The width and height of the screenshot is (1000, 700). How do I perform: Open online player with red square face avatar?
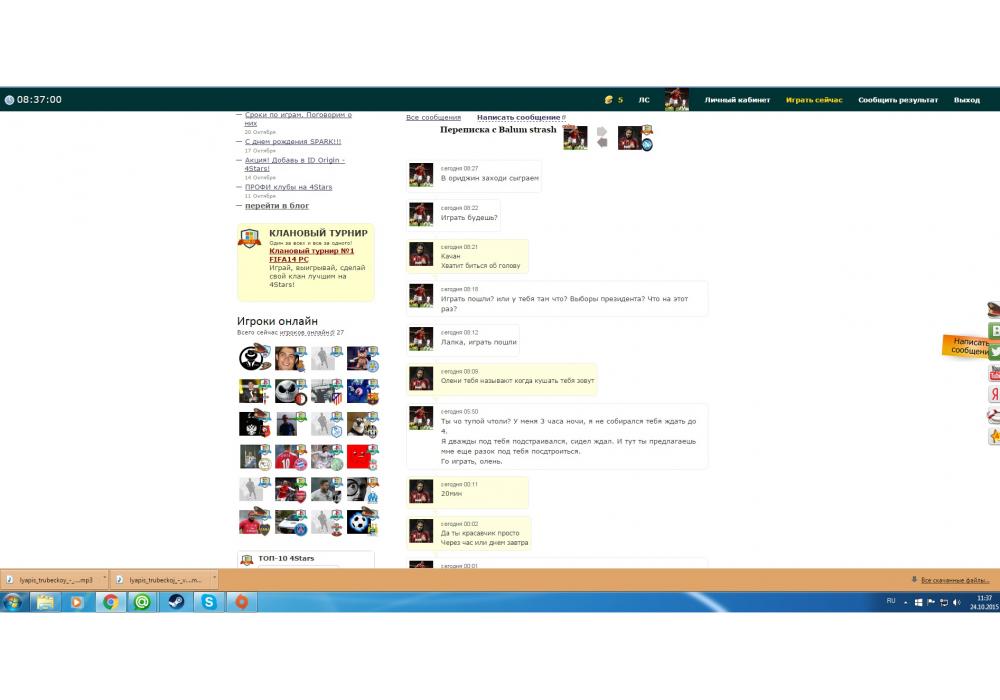tap(358, 457)
